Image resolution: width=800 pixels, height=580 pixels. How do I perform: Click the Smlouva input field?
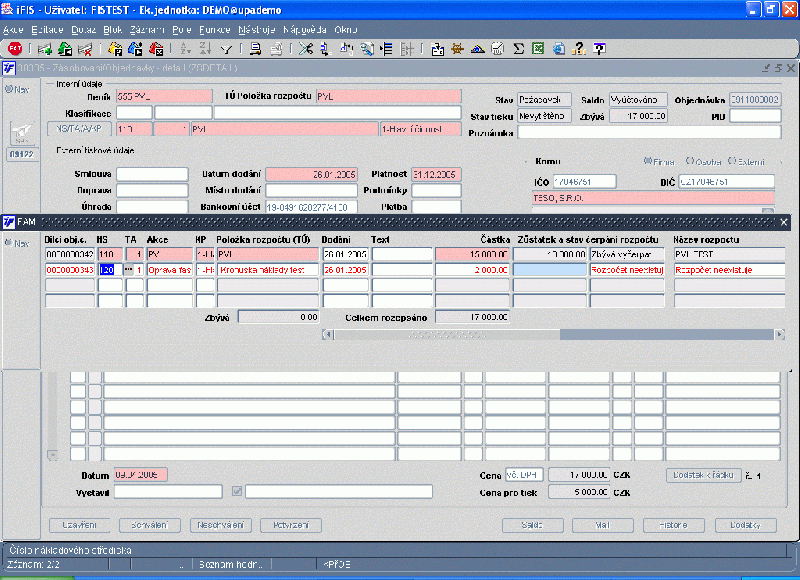pyautogui.click(x=152, y=174)
